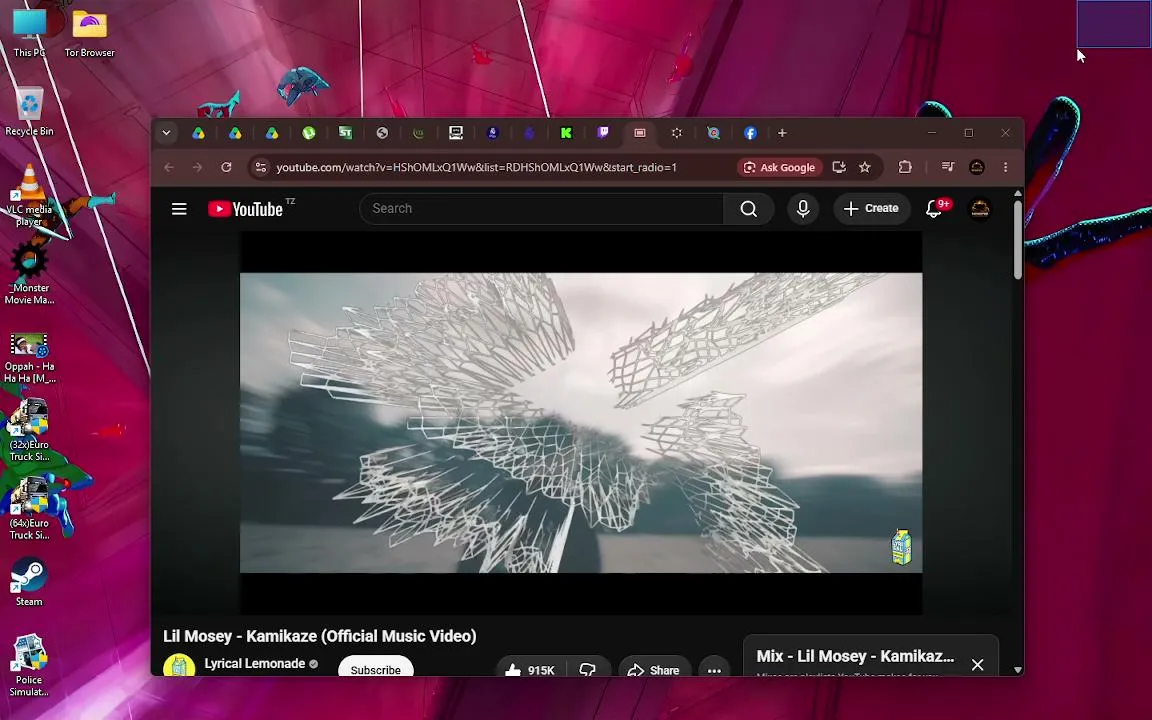This screenshot has height=720, width=1152.
Task: Go back in browser history
Action: pyautogui.click(x=169, y=168)
